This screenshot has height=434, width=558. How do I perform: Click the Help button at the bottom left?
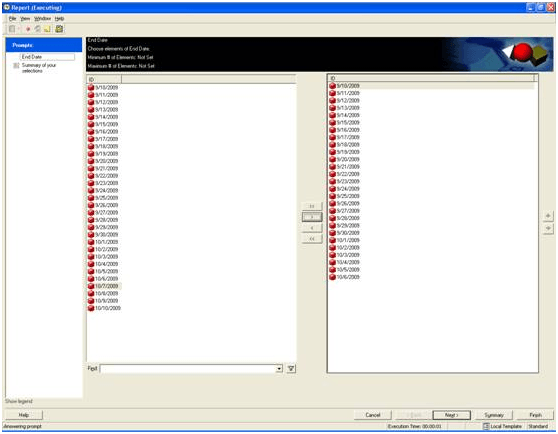point(24,415)
